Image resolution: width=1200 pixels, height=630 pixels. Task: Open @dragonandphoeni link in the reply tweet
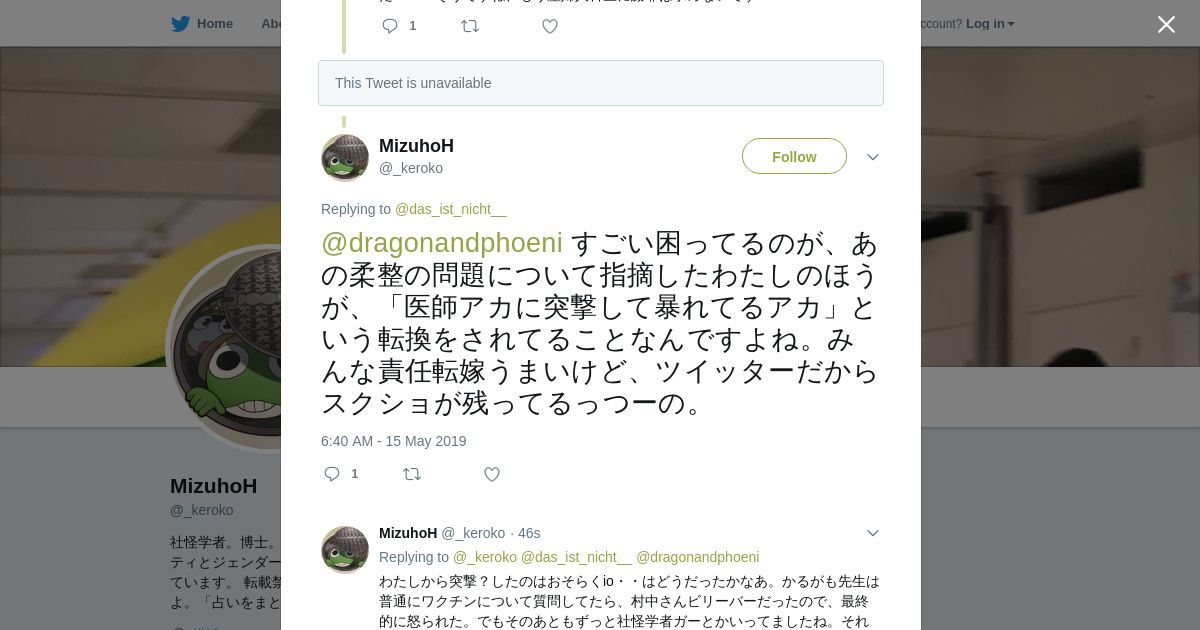(698, 557)
